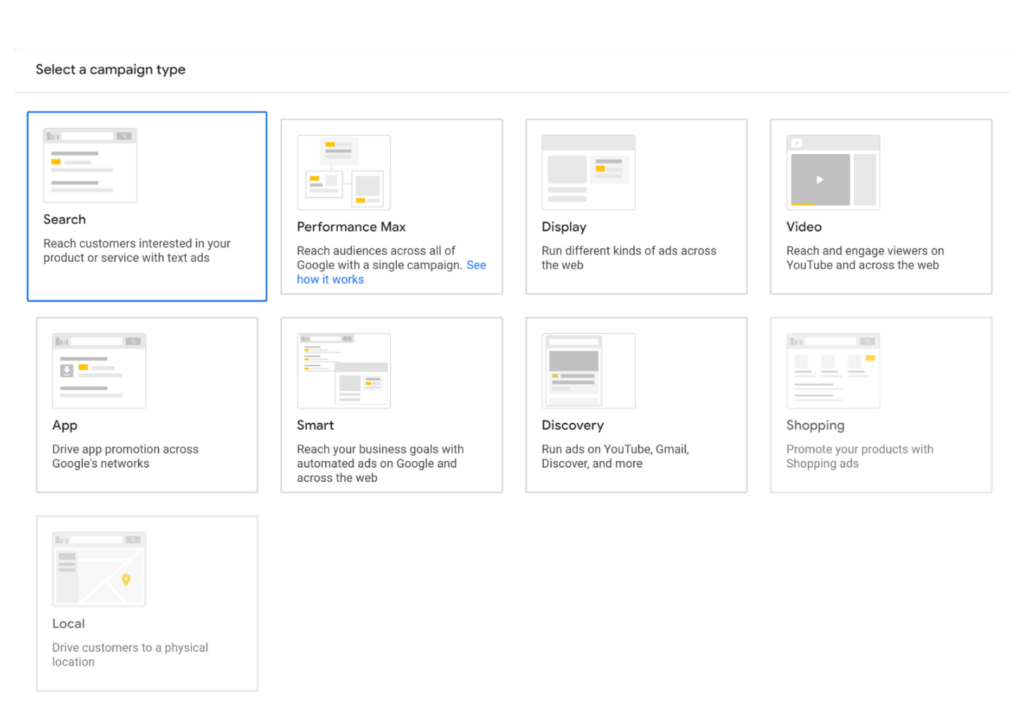
Task: Choose the App campaign title label
Action: 65,425
